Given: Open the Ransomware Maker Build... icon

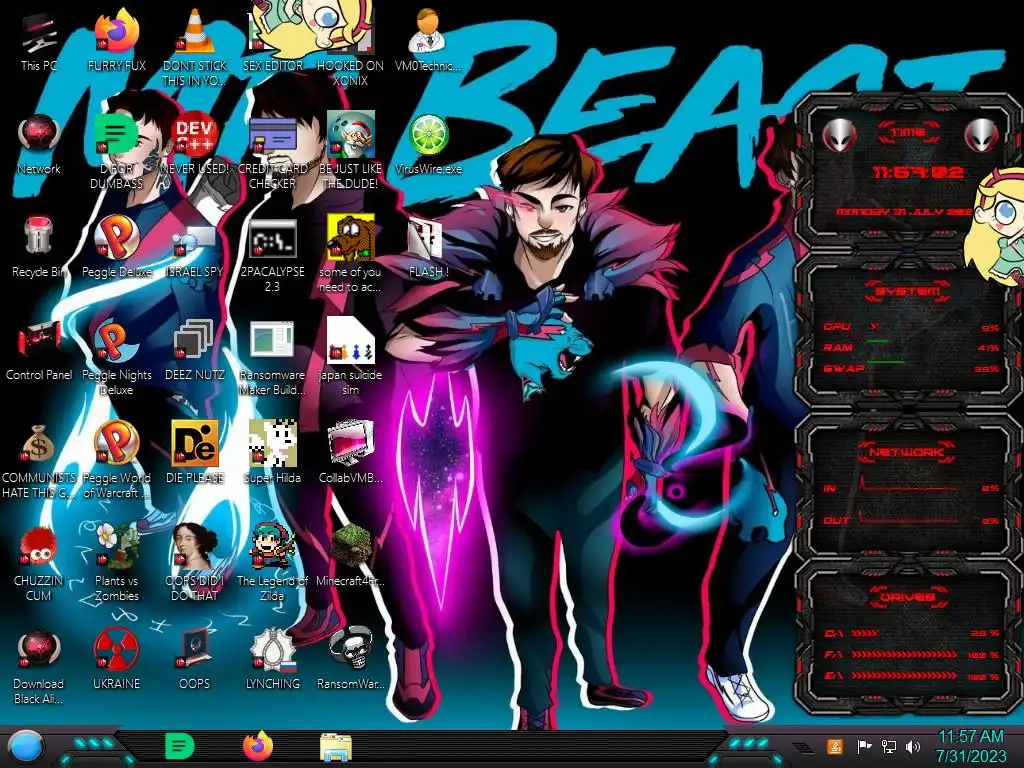Looking at the screenshot, I should 272,358.
